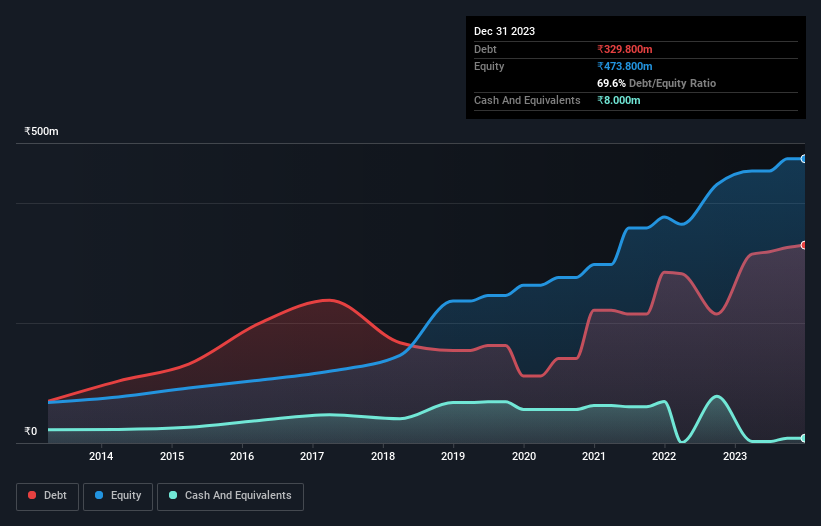Click the ₹500m y-axis label

41,131
